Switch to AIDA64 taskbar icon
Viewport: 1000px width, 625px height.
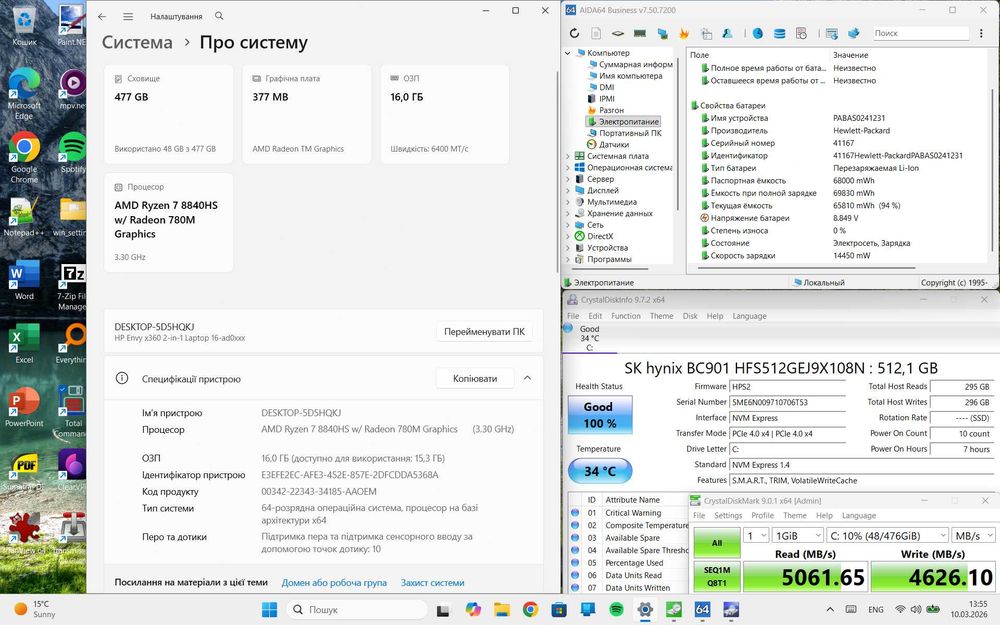702,610
